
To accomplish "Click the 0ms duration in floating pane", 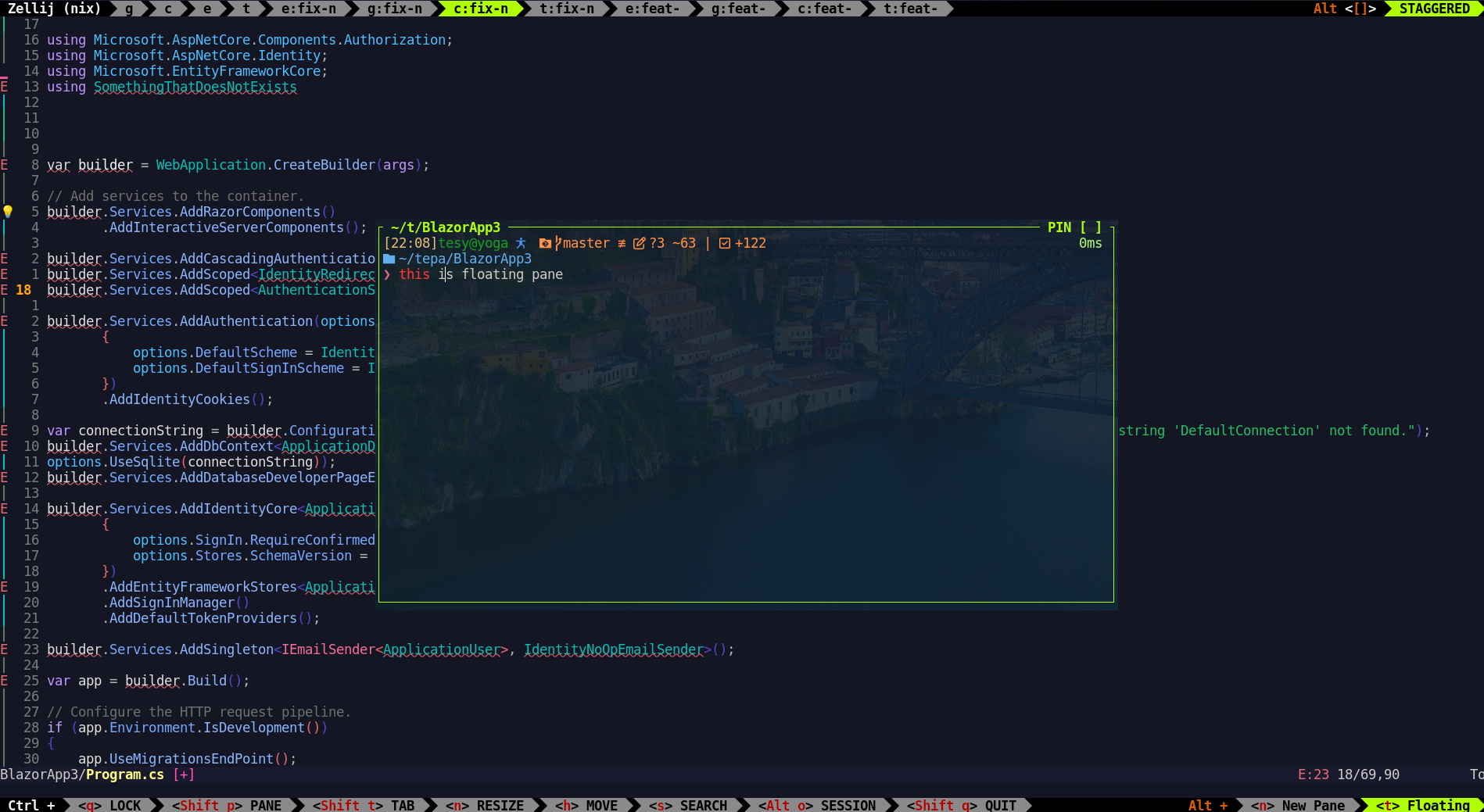I will pyautogui.click(x=1091, y=243).
